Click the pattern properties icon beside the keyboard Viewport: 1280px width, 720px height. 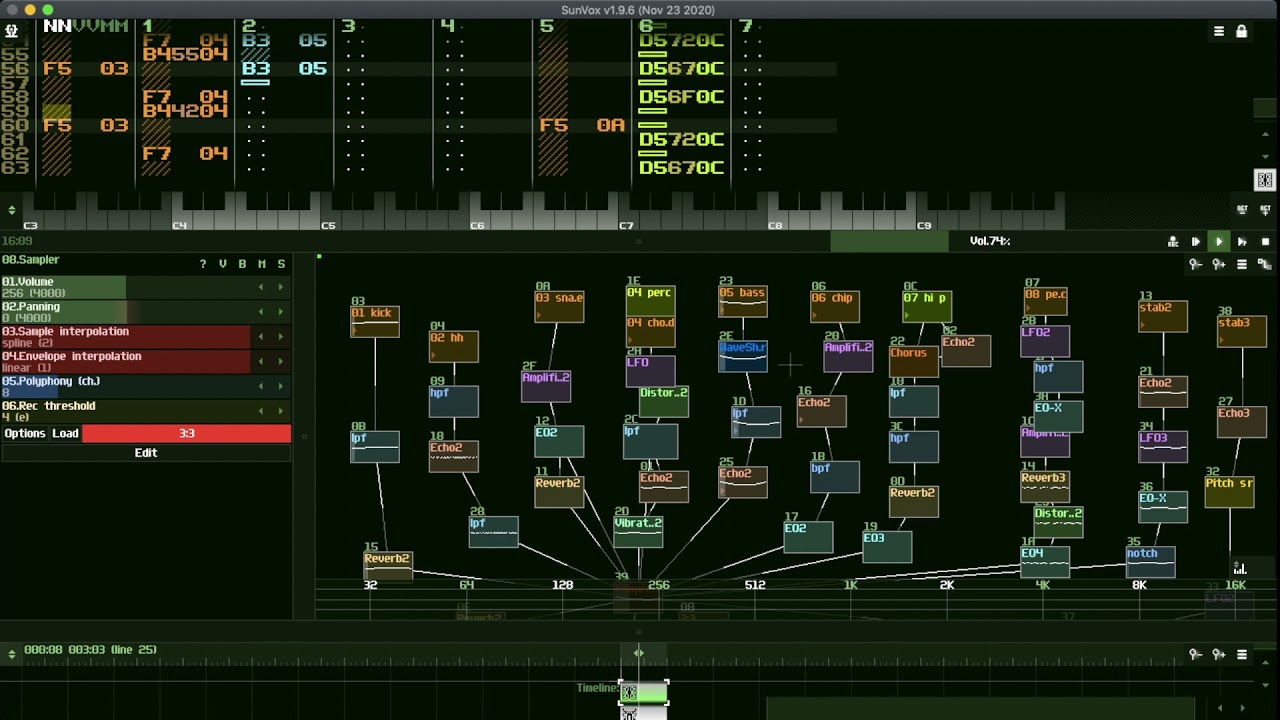click(1265, 180)
